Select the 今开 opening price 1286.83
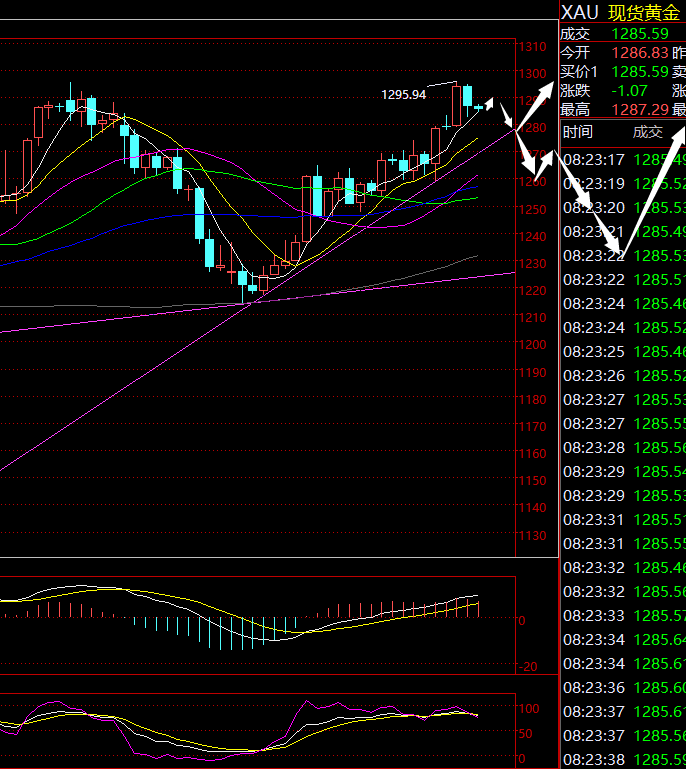The height and width of the screenshot is (769, 686). tap(639, 52)
